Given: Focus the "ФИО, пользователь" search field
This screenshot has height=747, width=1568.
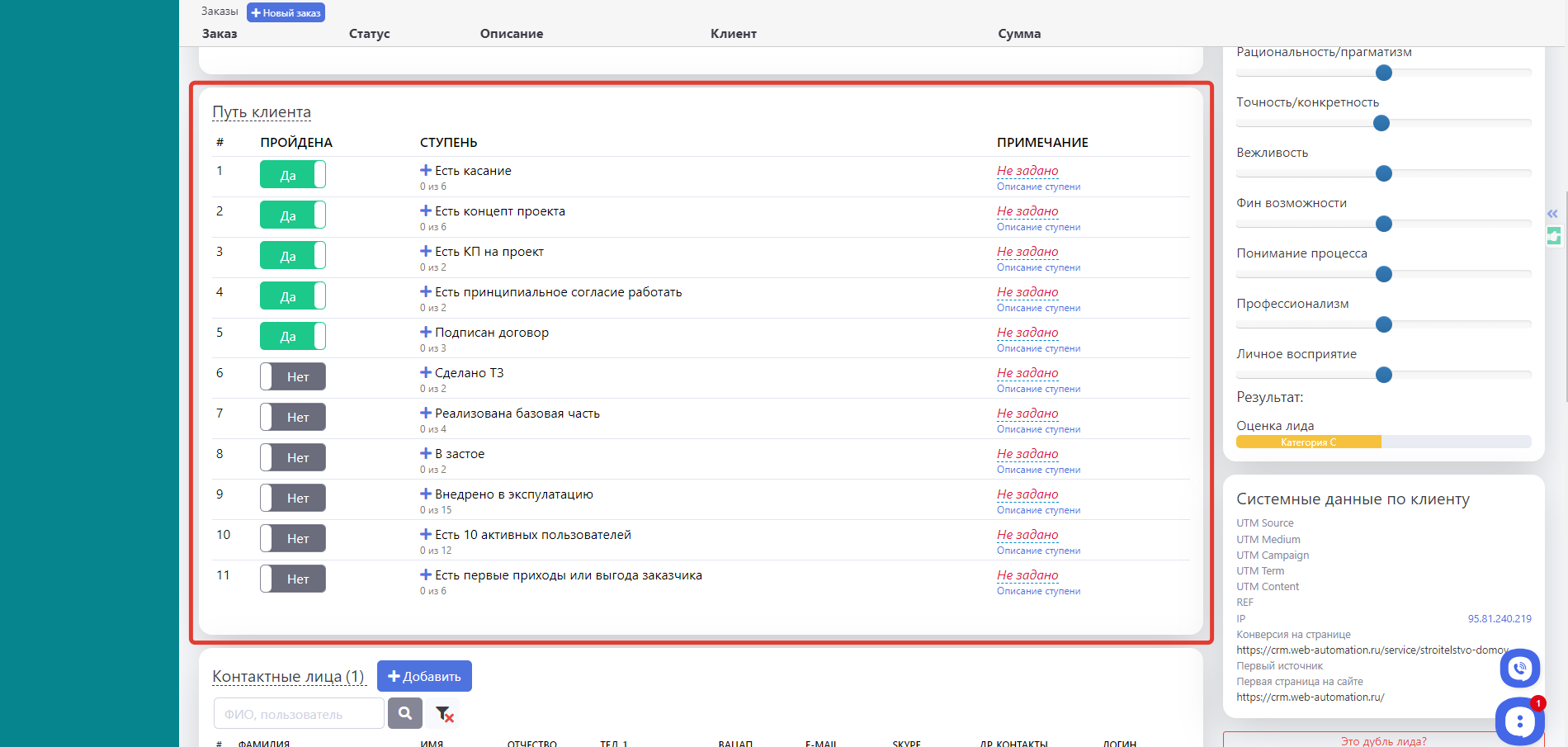Looking at the screenshot, I should (299, 714).
